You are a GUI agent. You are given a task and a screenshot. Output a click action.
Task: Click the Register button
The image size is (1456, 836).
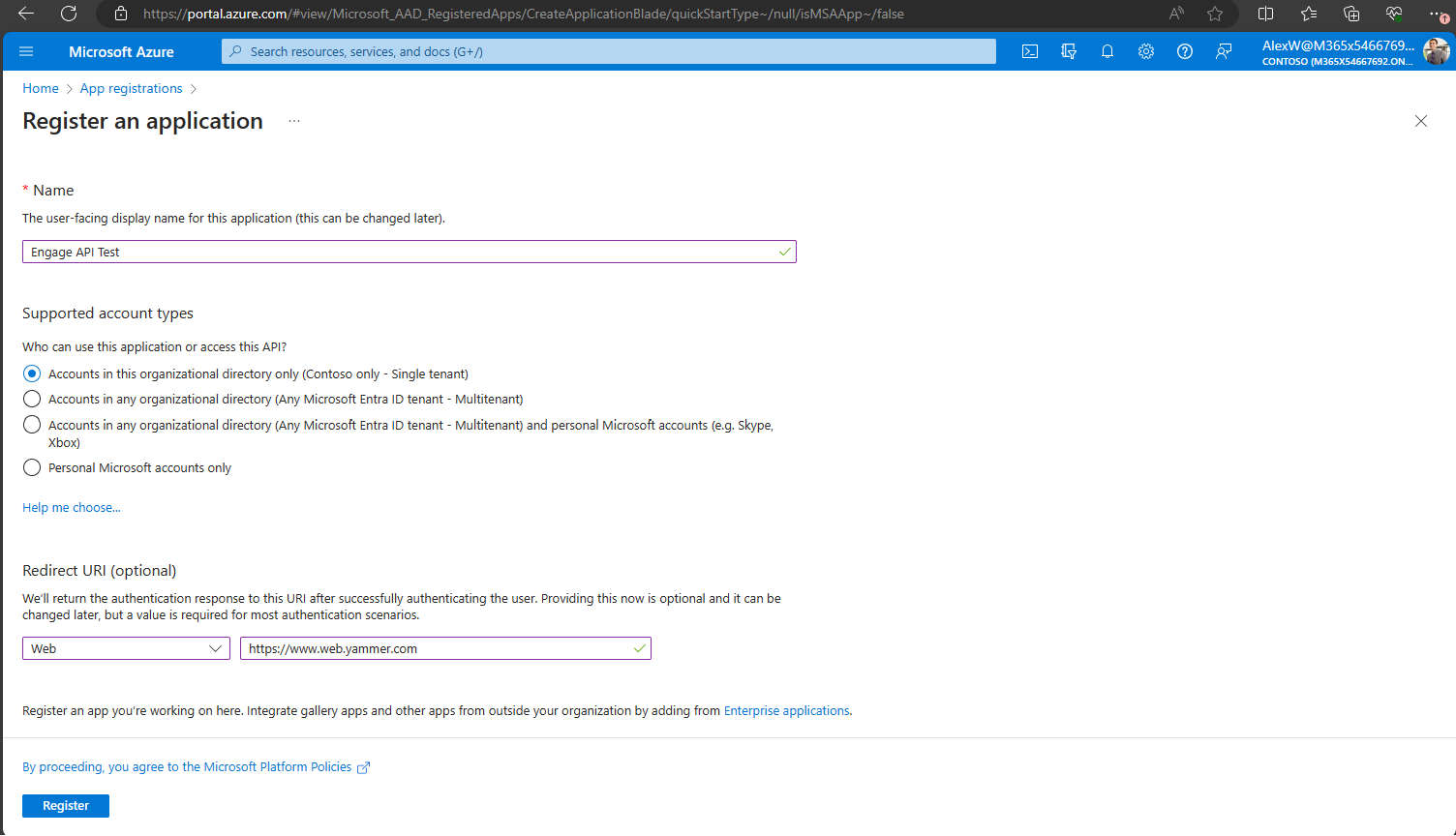click(x=65, y=805)
